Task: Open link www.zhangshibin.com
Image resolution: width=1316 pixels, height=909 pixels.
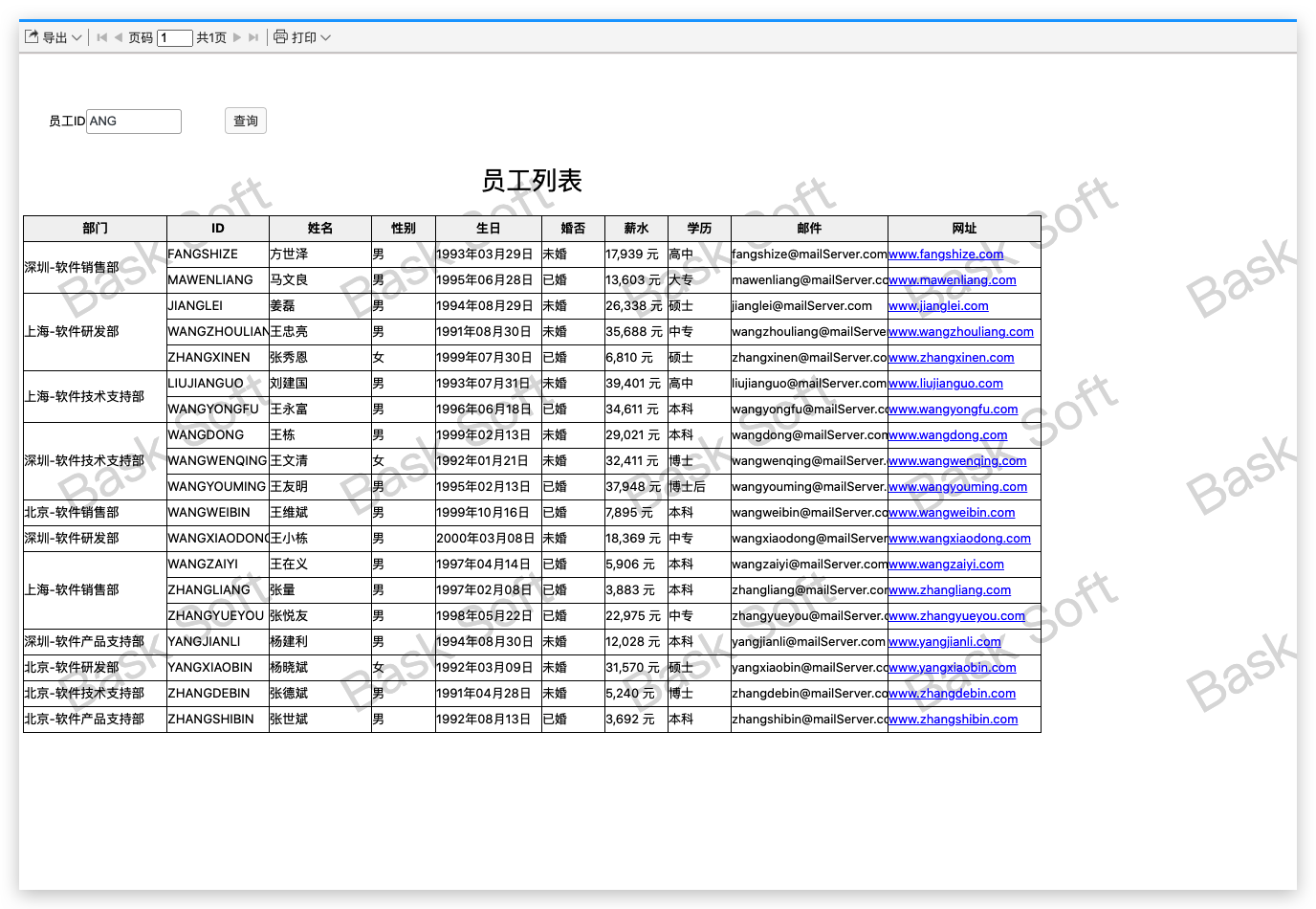Action: point(954,720)
